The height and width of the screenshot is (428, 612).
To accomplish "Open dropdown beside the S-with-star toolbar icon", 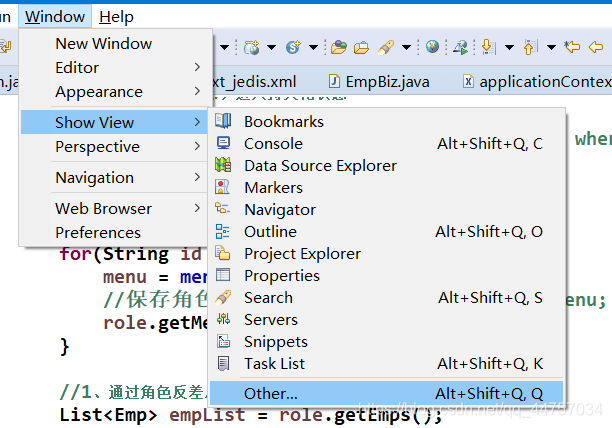I will [x=313, y=48].
